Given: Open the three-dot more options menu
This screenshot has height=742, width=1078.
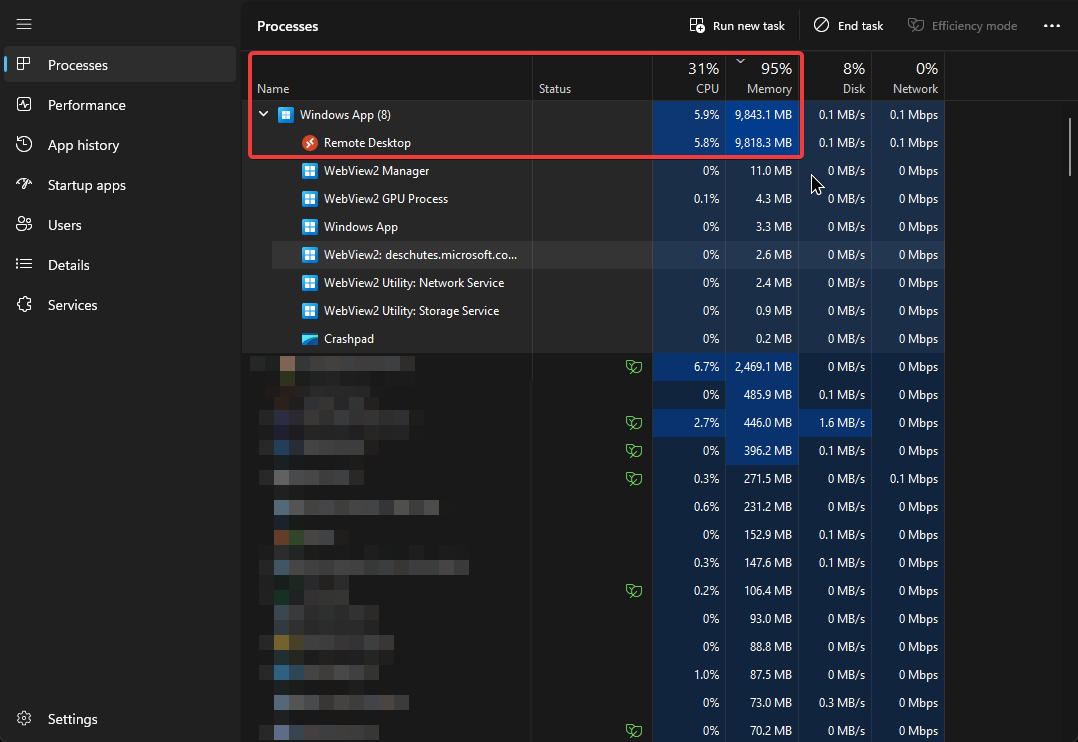Looking at the screenshot, I should point(1051,25).
